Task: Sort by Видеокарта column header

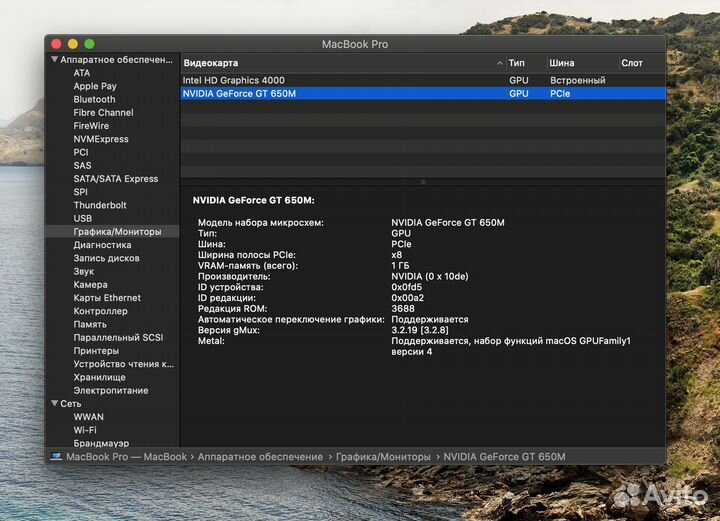Action: click(x=211, y=63)
